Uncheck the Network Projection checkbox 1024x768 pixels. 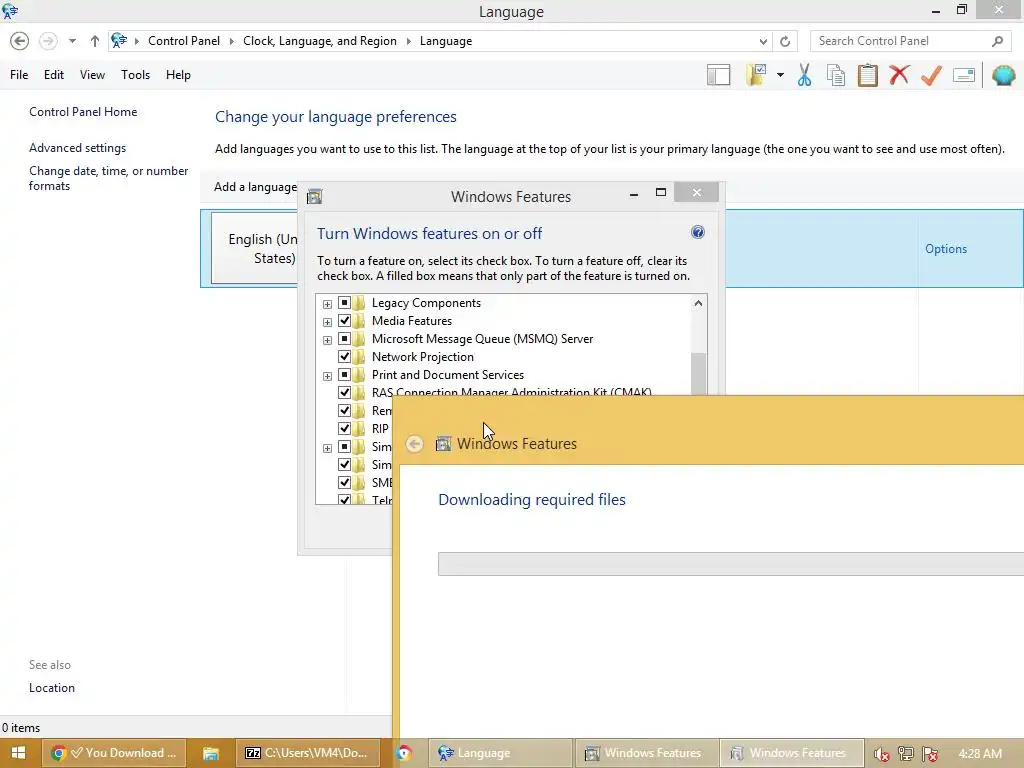pyautogui.click(x=344, y=357)
